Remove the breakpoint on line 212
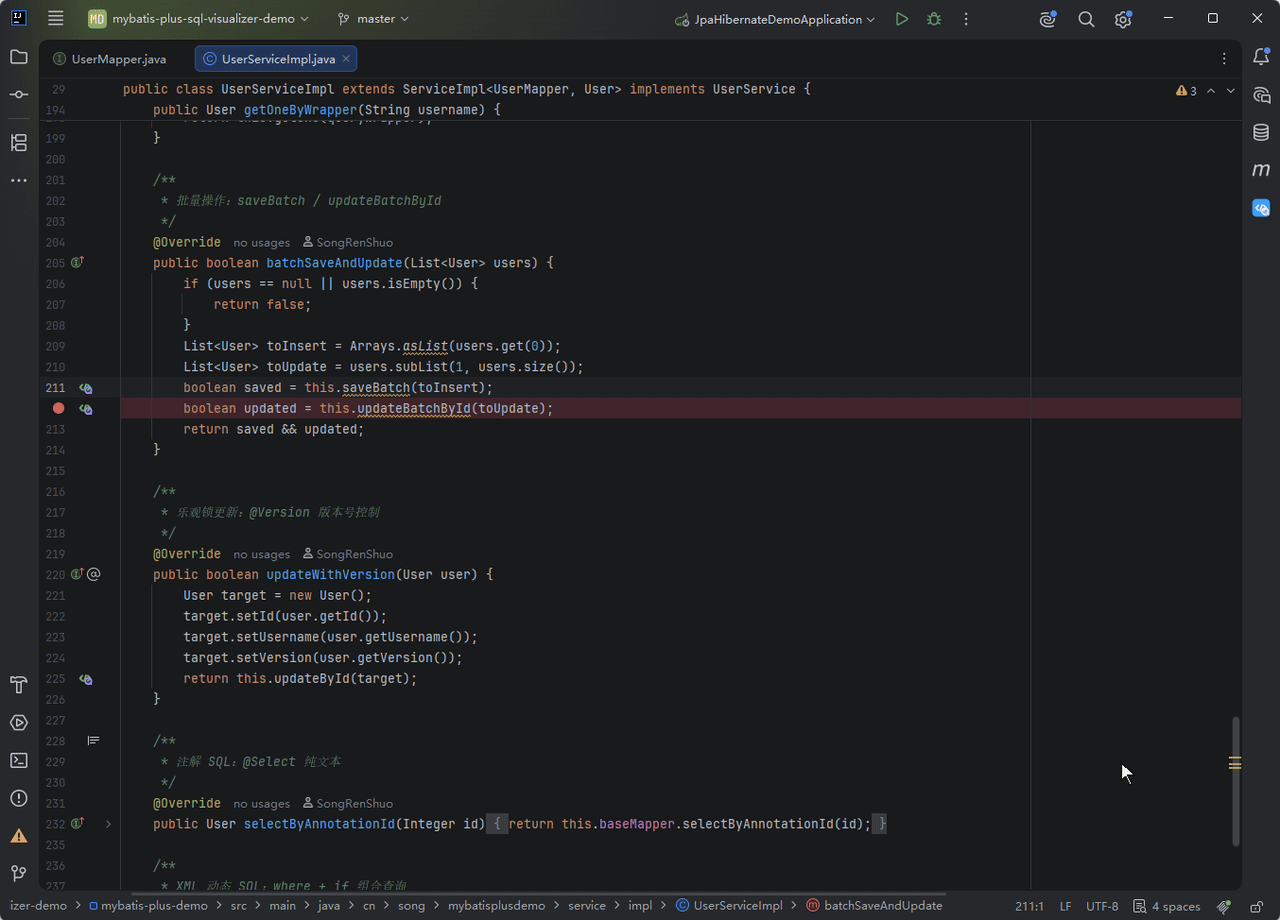Image resolution: width=1280 pixels, height=920 pixels. point(58,408)
